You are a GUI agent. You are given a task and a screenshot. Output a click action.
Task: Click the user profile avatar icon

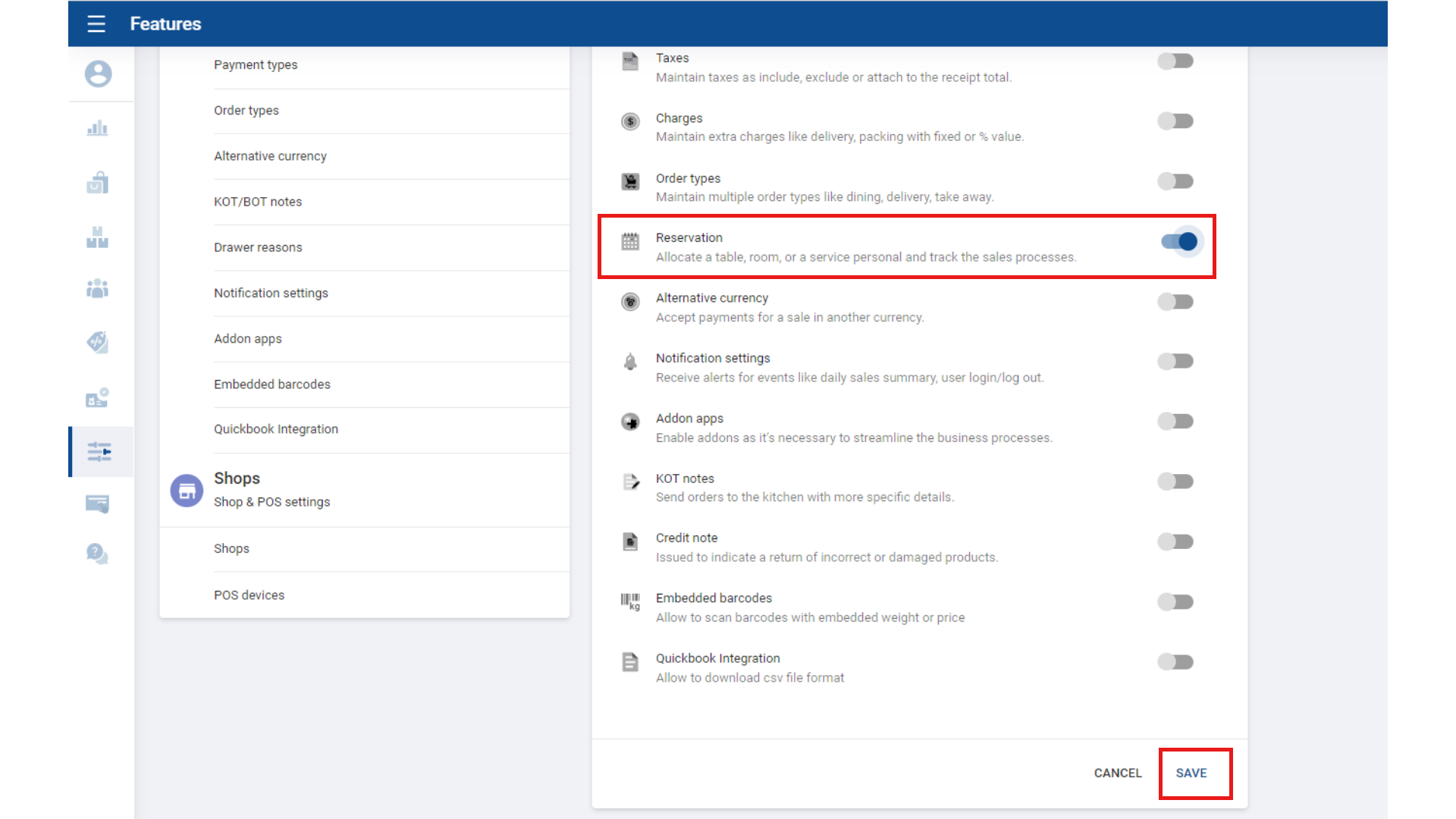[98, 74]
